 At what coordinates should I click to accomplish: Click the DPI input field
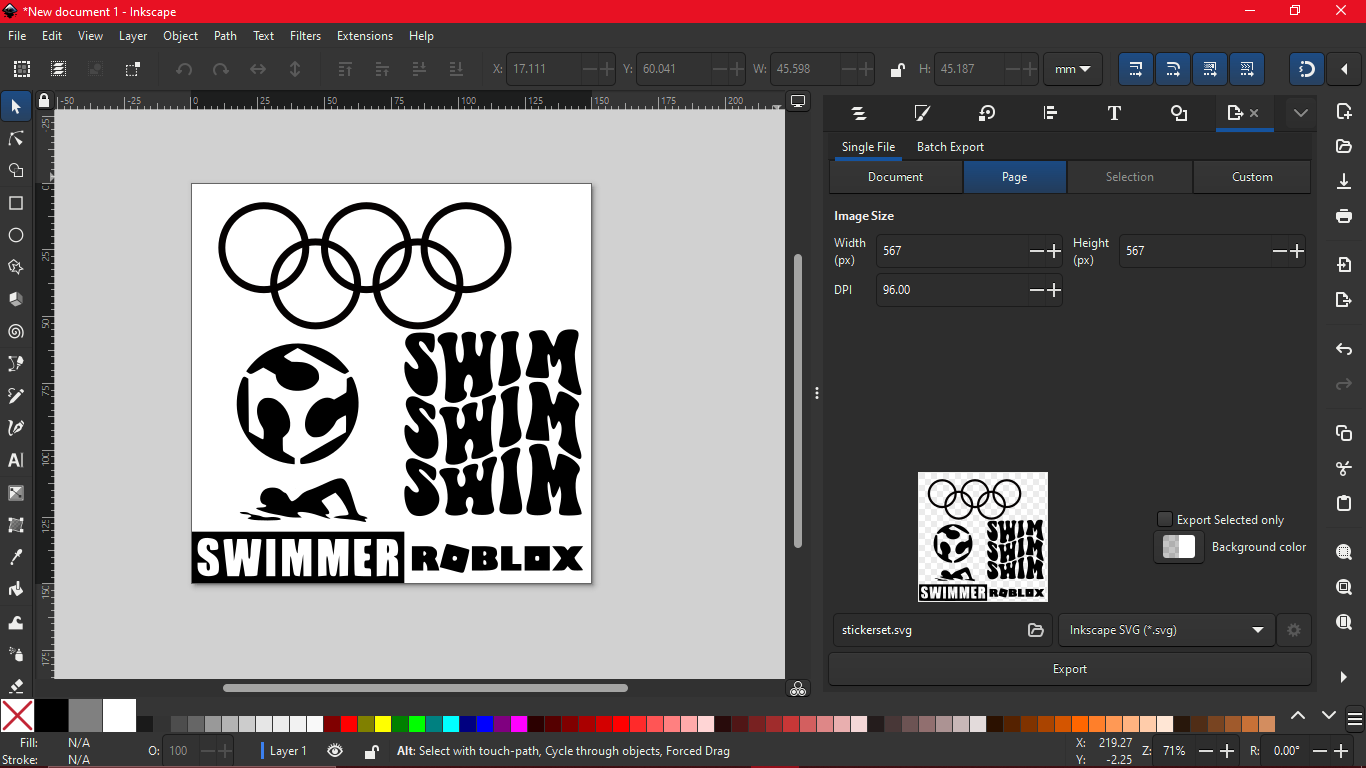(x=951, y=290)
